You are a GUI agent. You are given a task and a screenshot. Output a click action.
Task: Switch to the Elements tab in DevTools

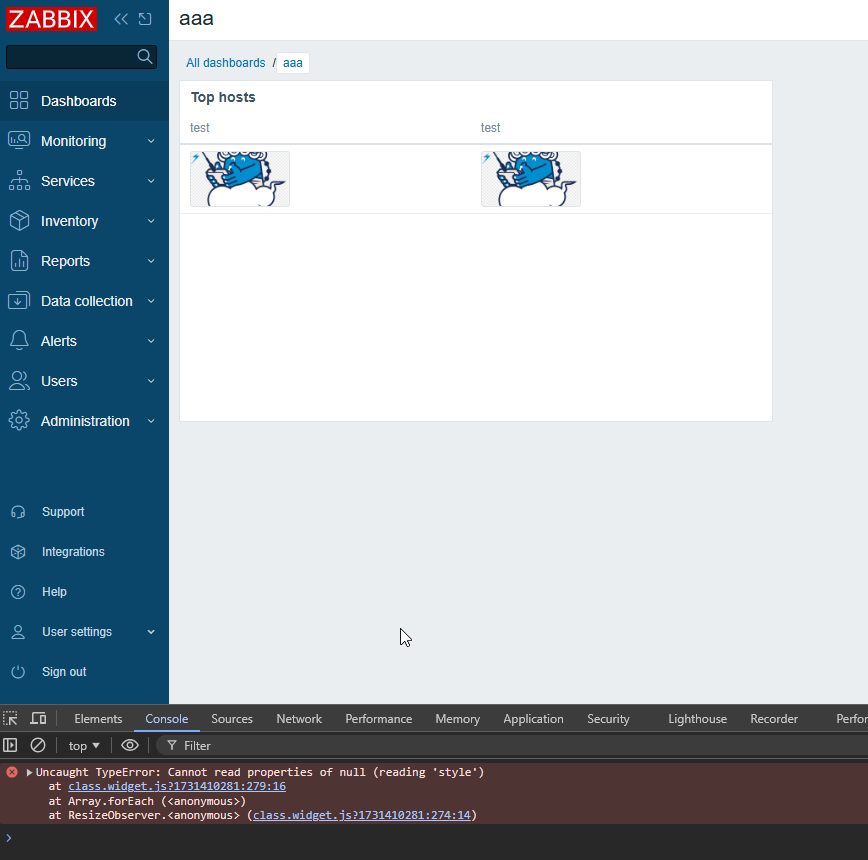(x=98, y=718)
